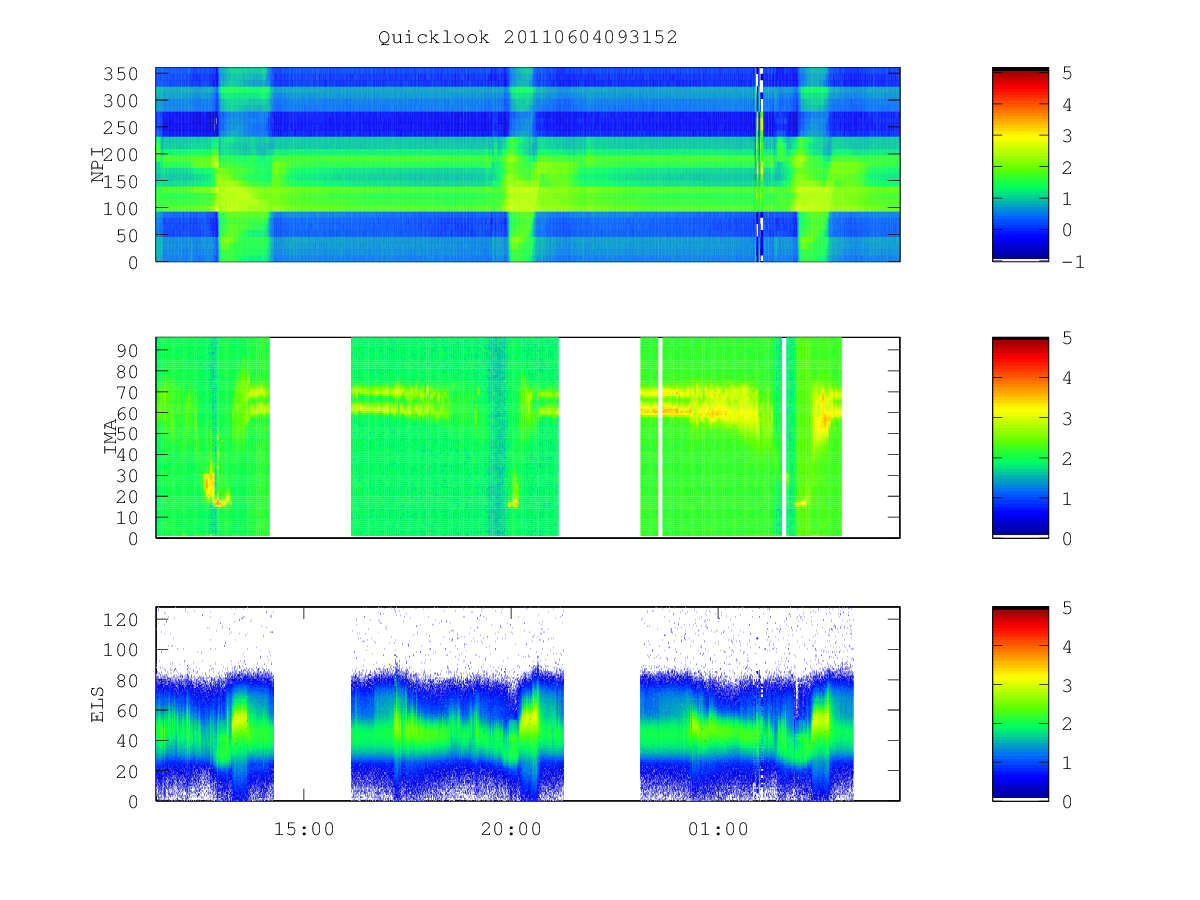Click the 2 label on IMA color scale
This screenshot has width=1200, height=900.
(x=1068, y=458)
